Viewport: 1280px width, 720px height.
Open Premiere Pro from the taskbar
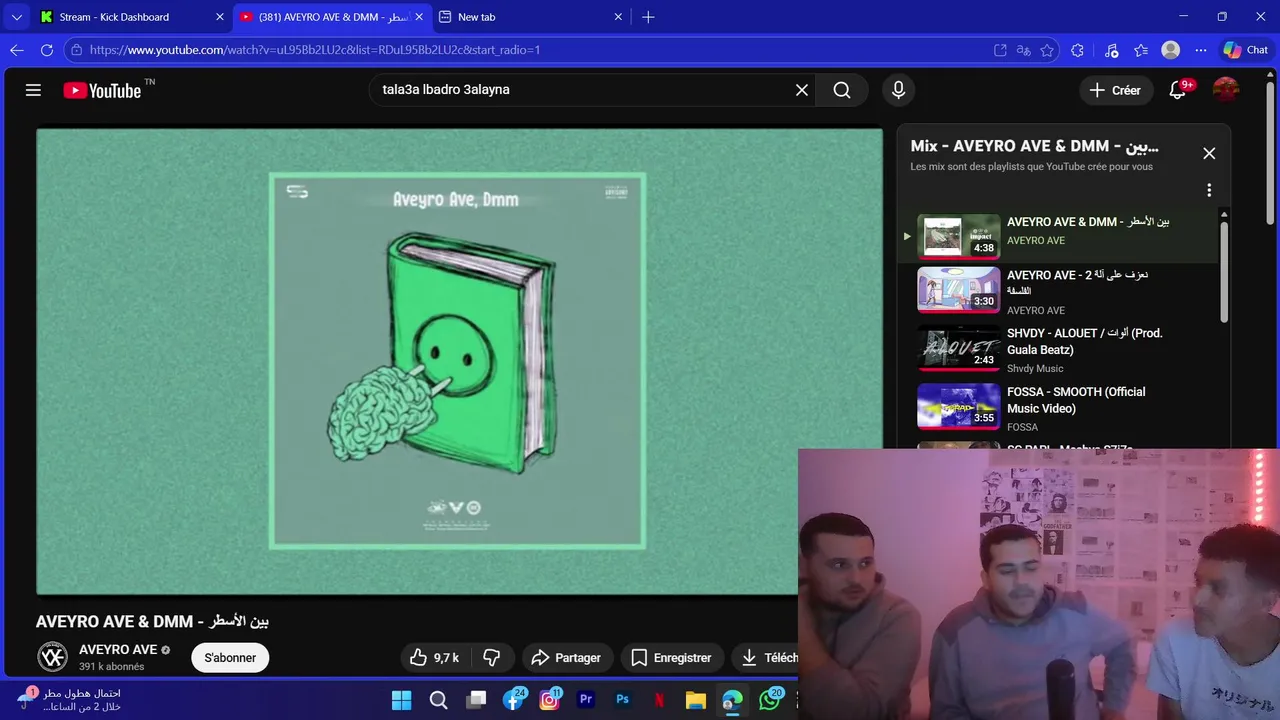click(x=586, y=700)
